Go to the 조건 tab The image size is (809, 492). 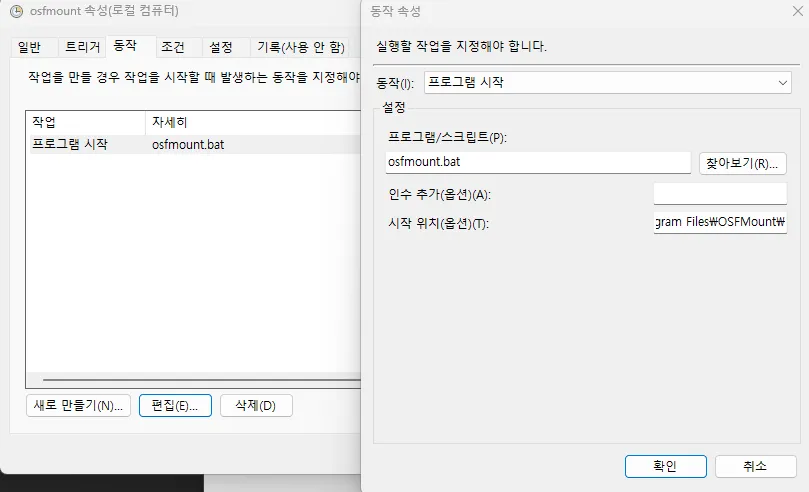tap(173, 47)
